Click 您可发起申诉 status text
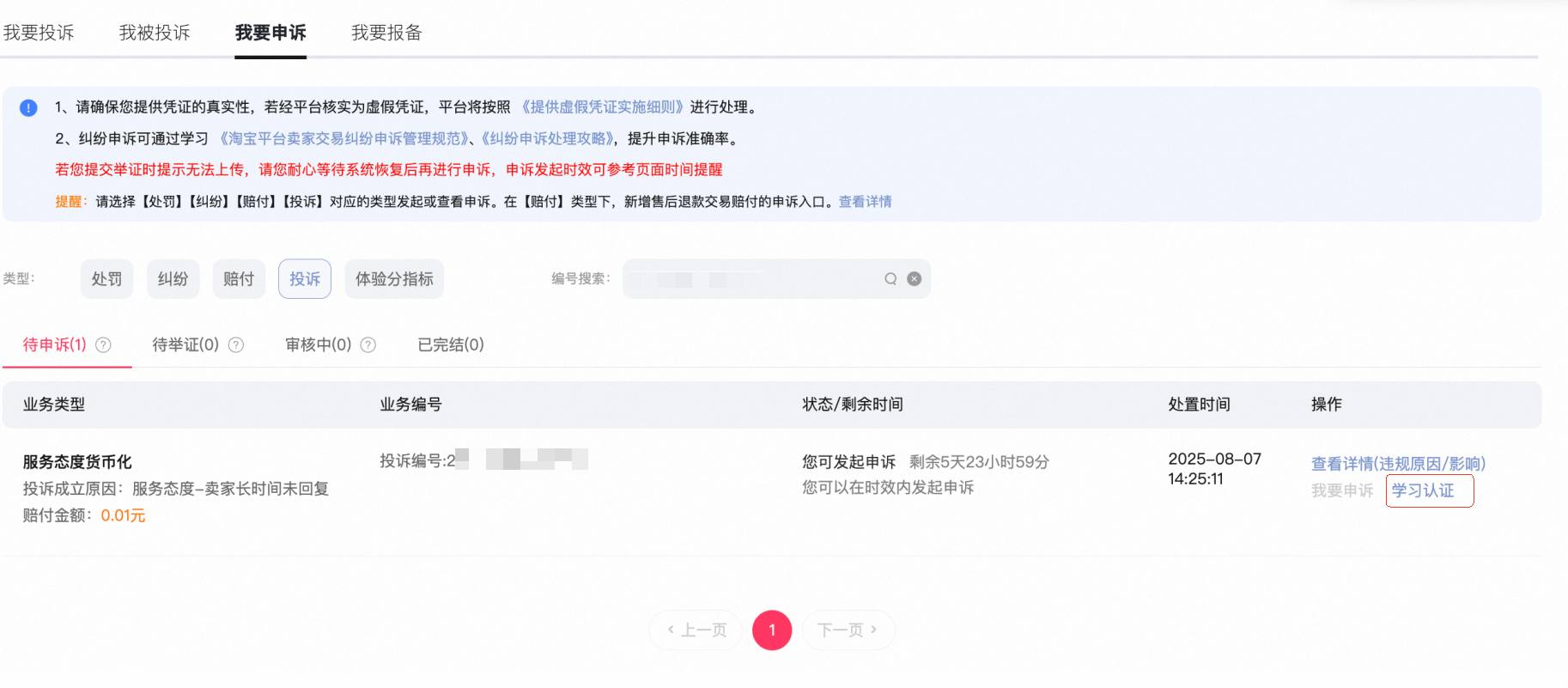The width and height of the screenshot is (1568, 688). click(x=849, y=462)
